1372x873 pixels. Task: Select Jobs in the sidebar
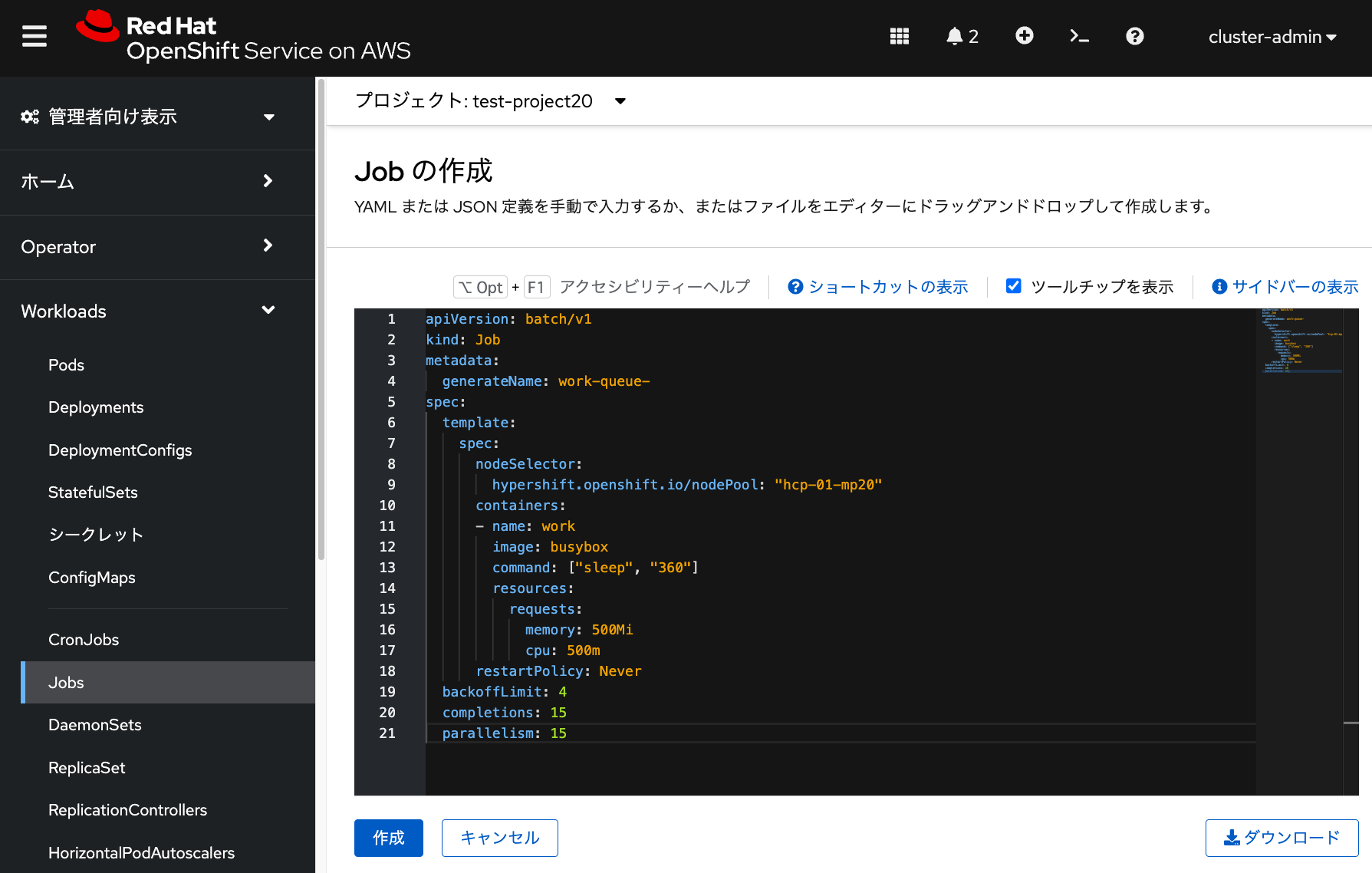[168, 683]
